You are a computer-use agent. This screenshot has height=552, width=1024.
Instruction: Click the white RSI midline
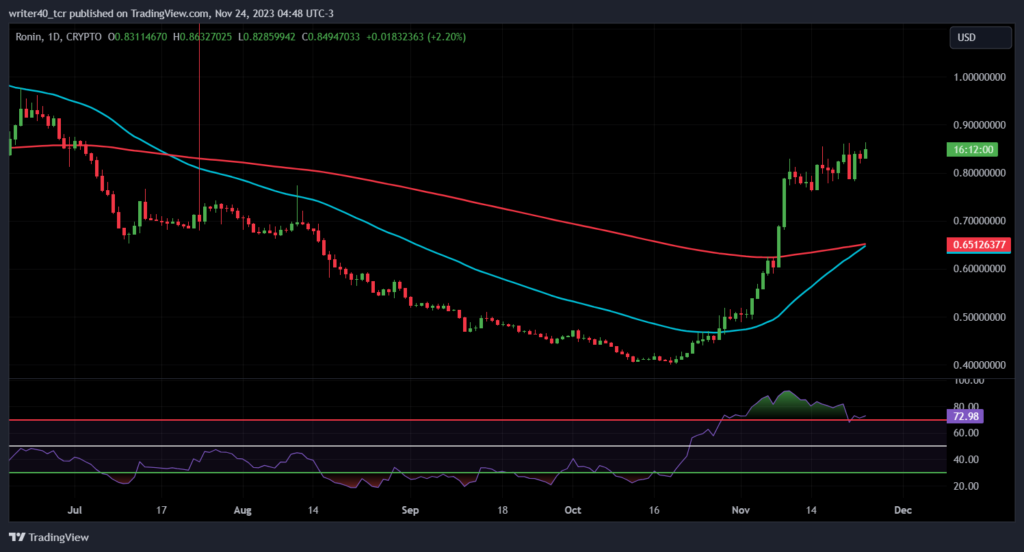click(x=477, y=446)
